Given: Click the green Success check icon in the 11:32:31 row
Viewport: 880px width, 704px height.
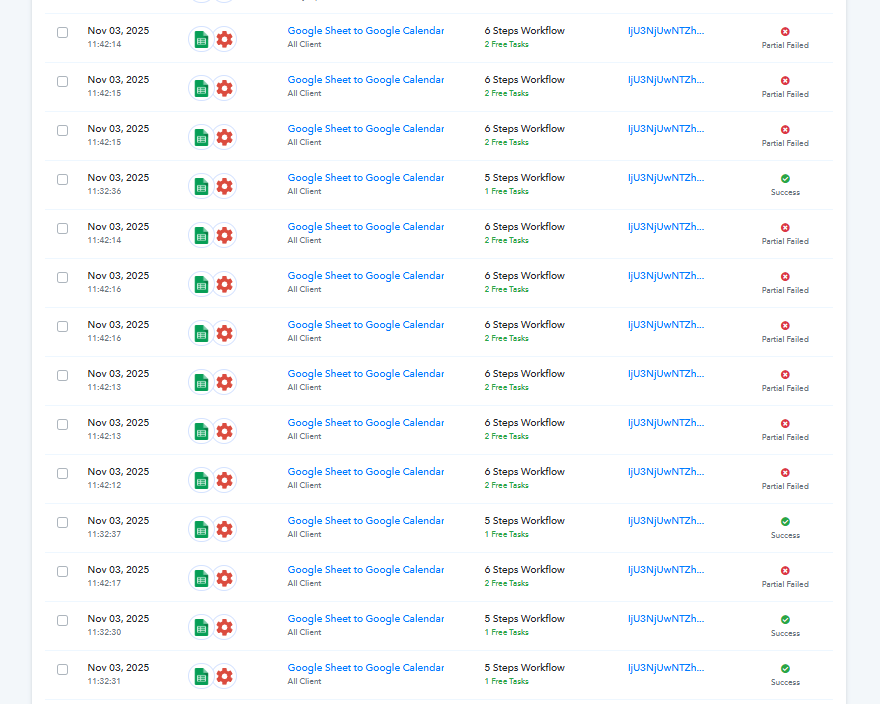Looking at the screenshot, I should point(785,669).
